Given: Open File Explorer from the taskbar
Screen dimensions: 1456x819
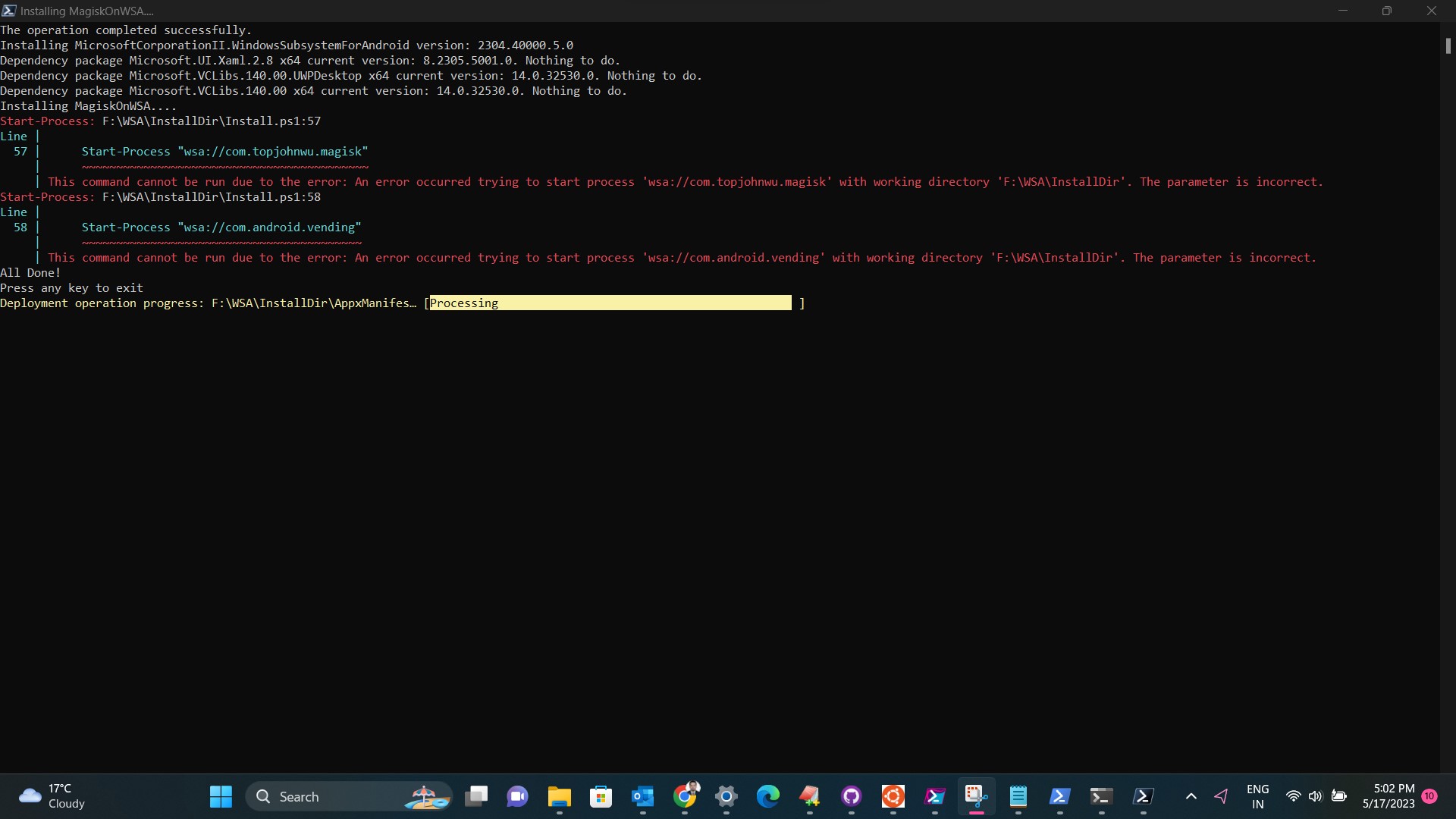Looking at the screenshot, I should 560,796.
